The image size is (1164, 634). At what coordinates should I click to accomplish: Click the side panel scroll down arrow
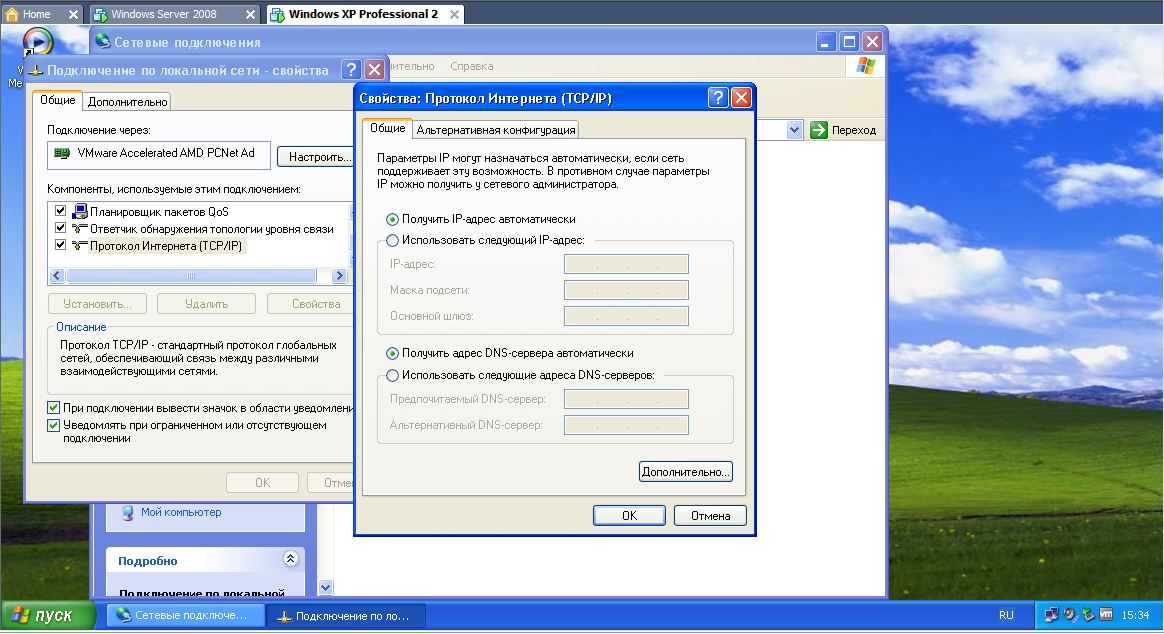pyautogui.click(x=325, y=587)
